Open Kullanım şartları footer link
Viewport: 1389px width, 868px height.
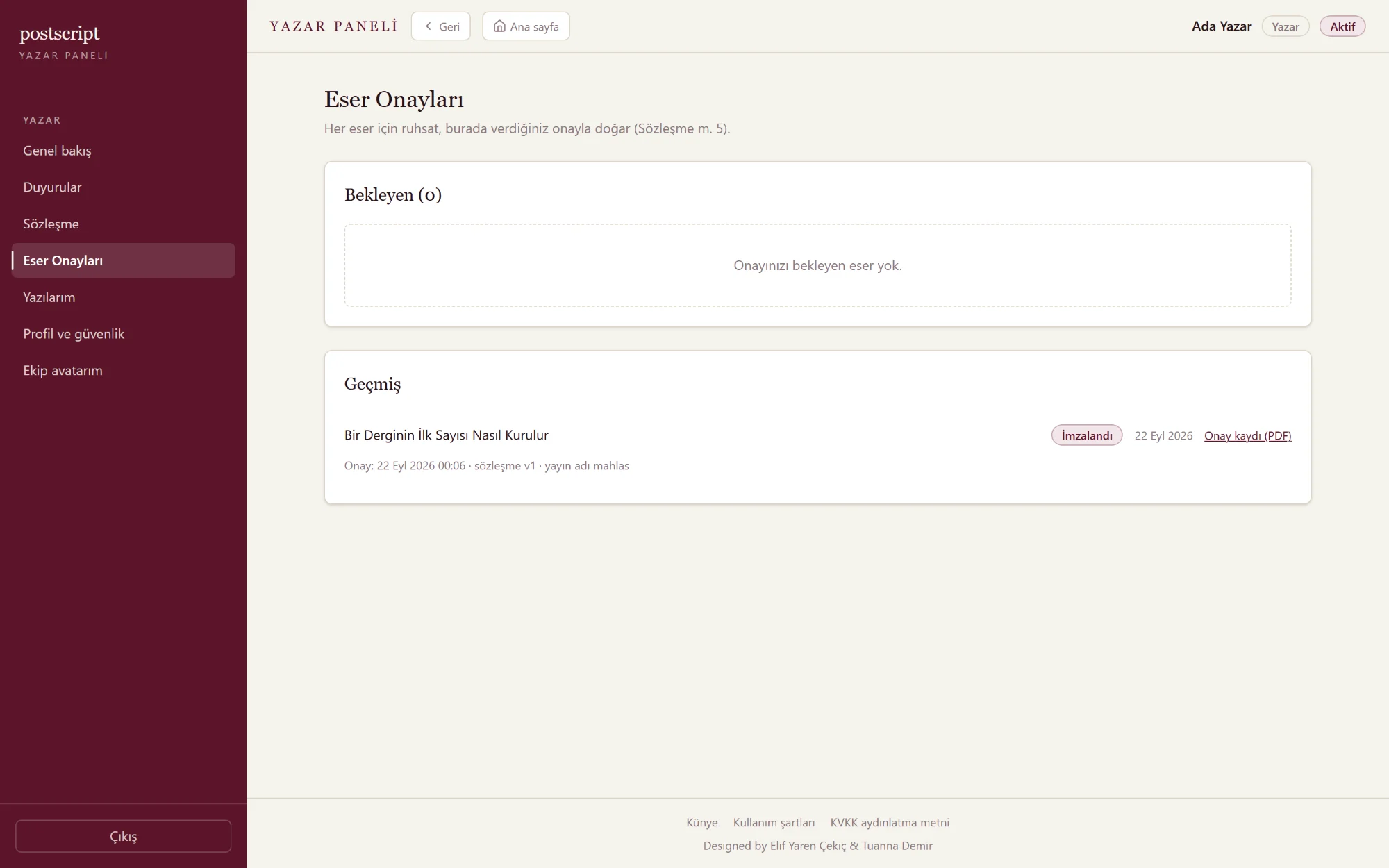tap(774, 822)
